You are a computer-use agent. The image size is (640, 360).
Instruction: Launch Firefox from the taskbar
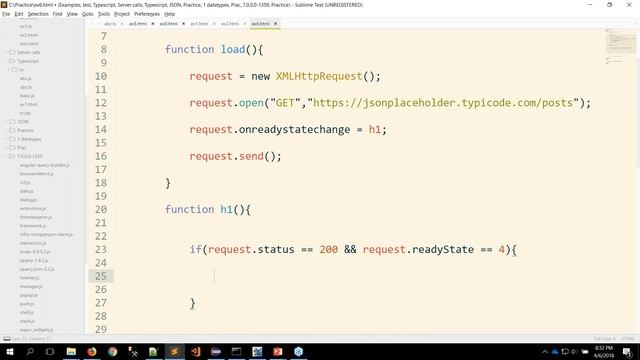tap(91, 351)
